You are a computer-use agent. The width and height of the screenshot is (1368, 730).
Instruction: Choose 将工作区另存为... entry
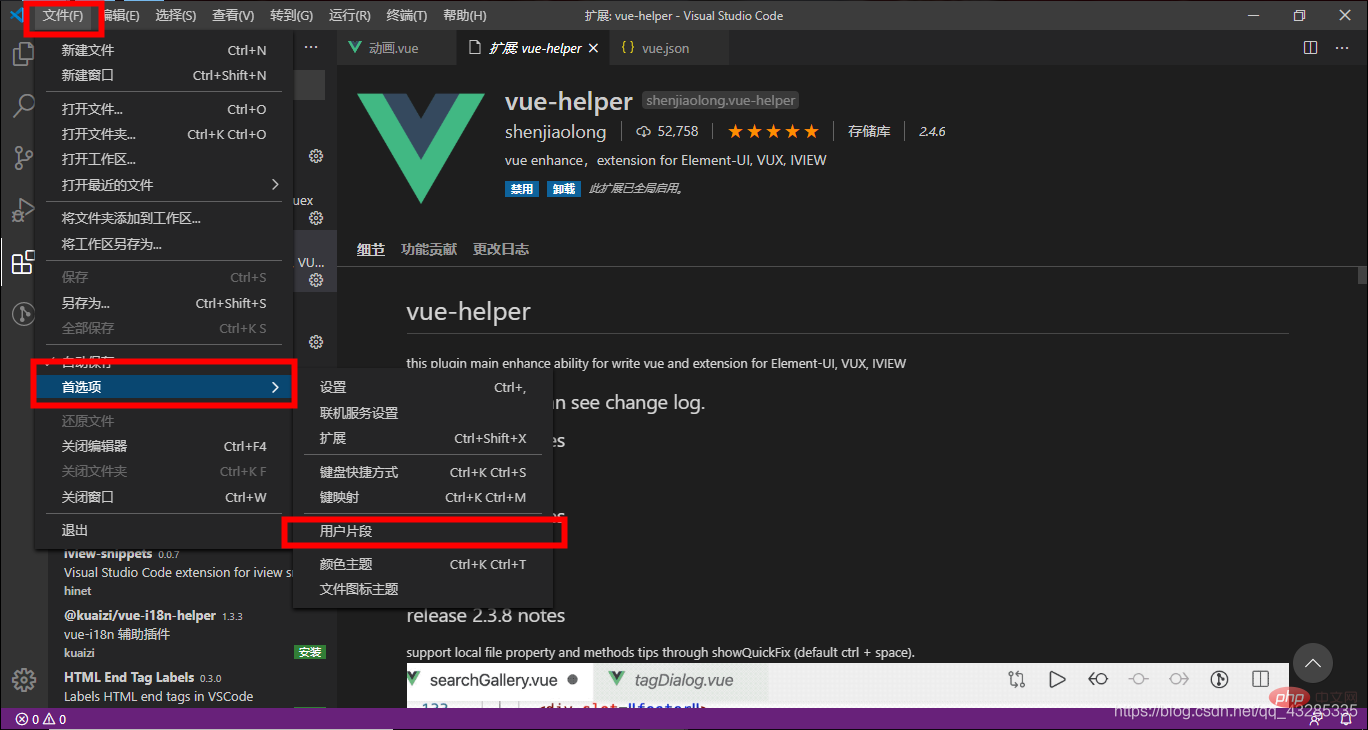164,244
